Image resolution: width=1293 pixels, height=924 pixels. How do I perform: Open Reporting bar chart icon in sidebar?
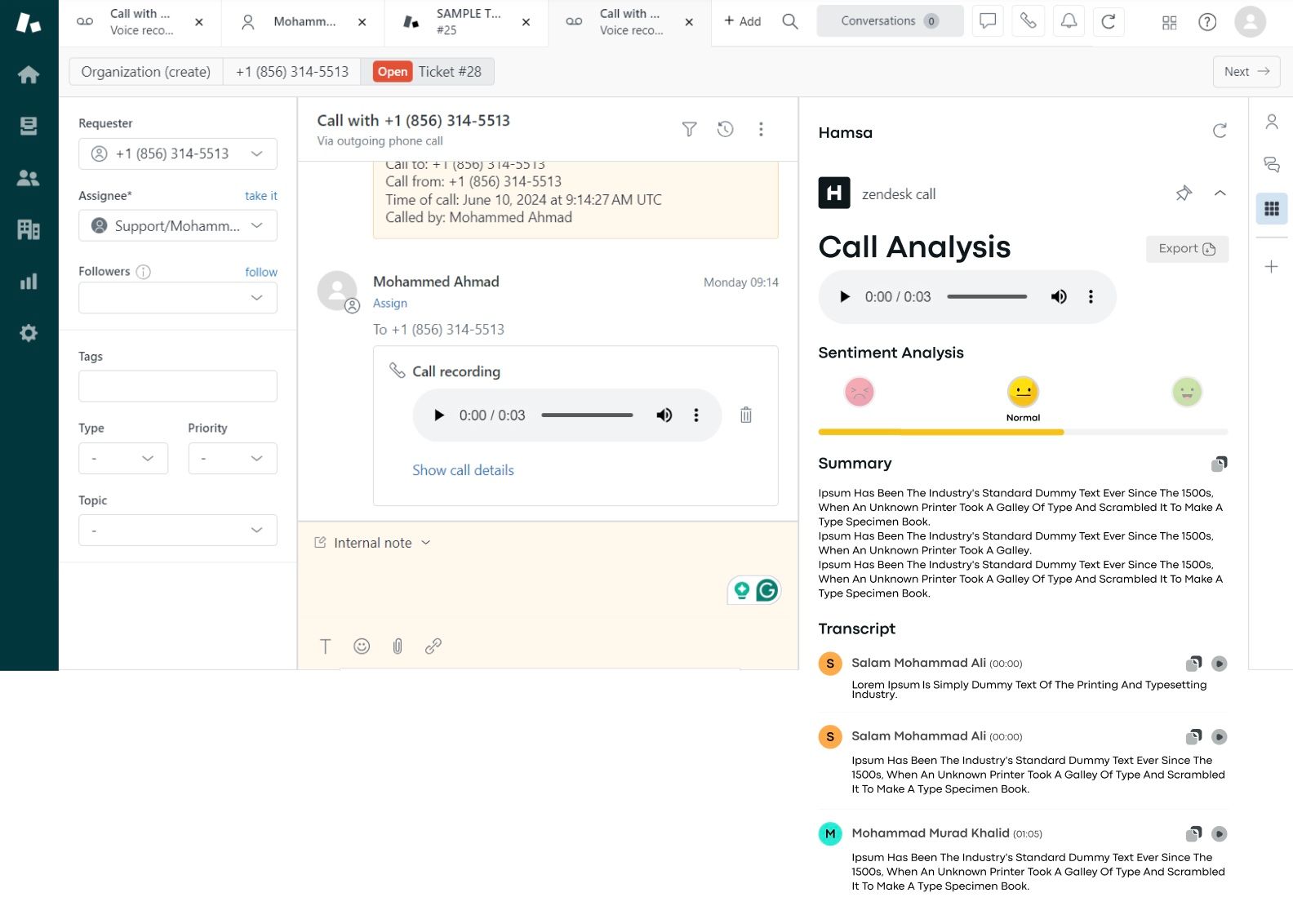pyautogui.click(x=29, y=282)
